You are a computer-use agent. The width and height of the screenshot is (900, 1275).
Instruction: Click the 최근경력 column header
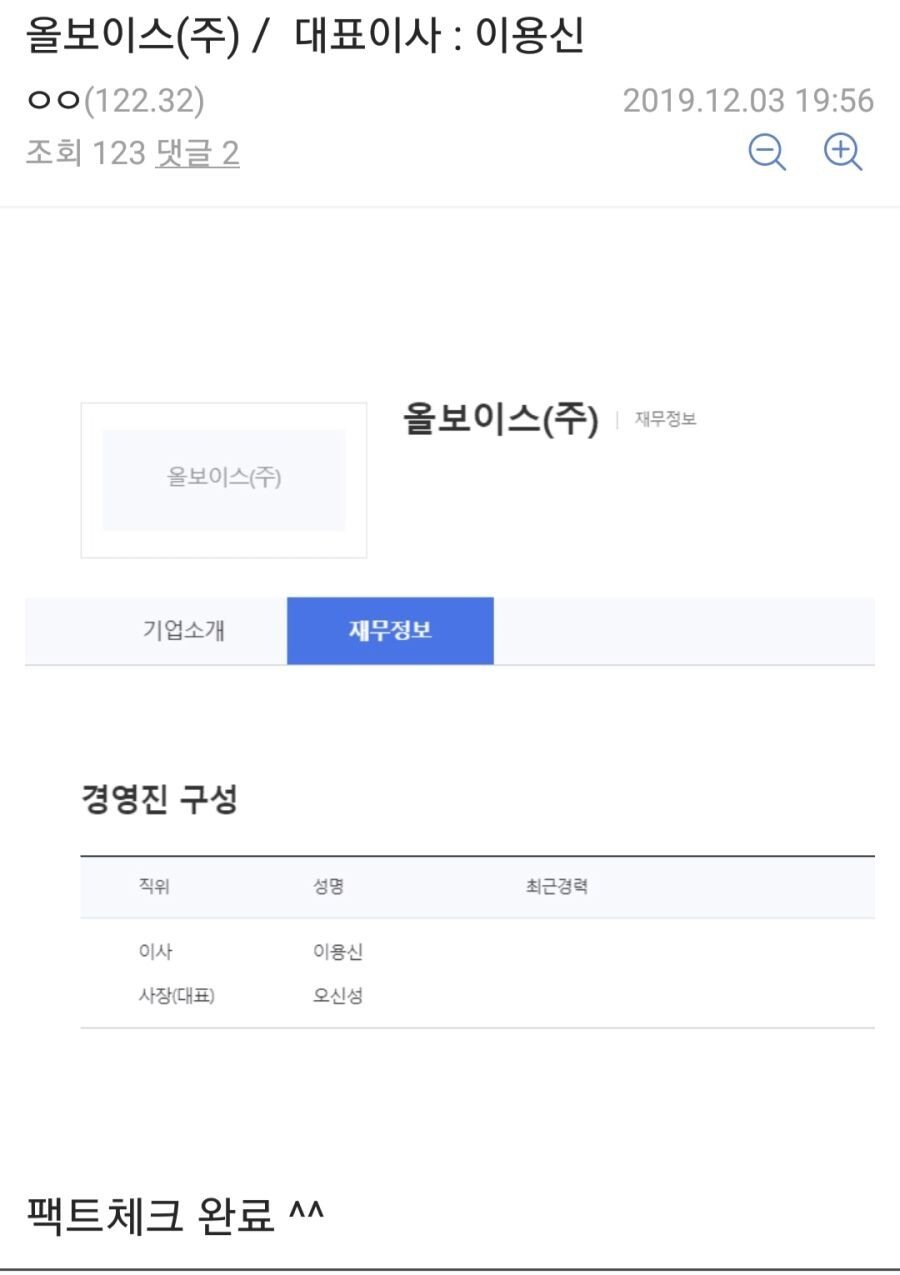click(557, 887)
